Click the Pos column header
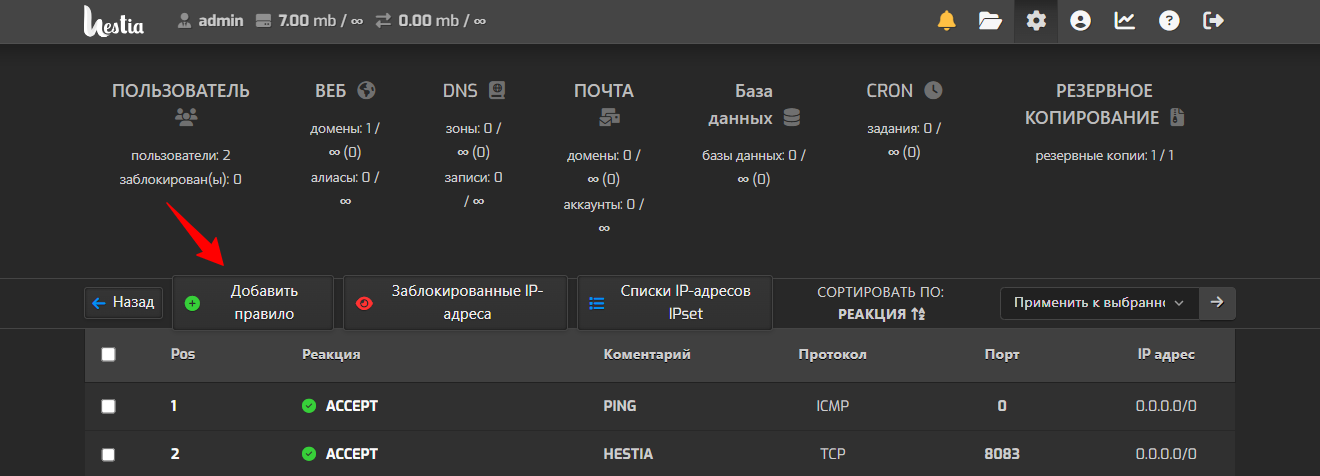Screen dimensions: 1320x476 182,354
